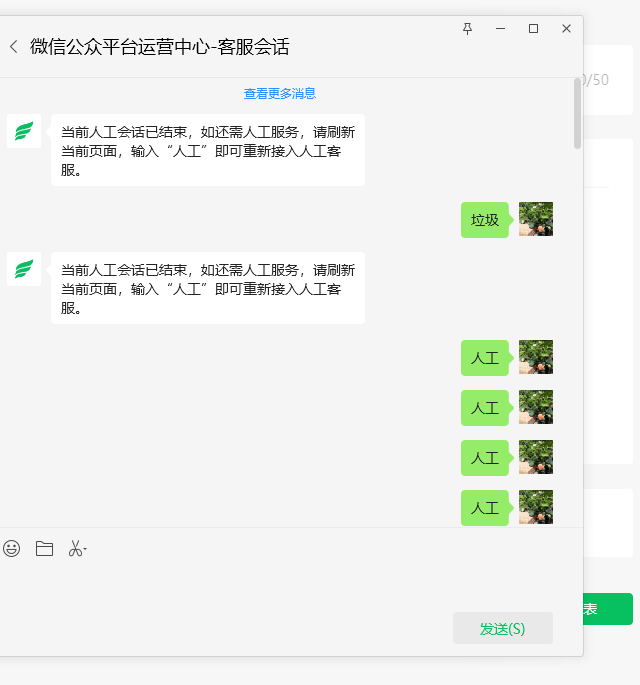Click the third 人工 message bubble
Screen dimensions: 640x685
[485, 458]
